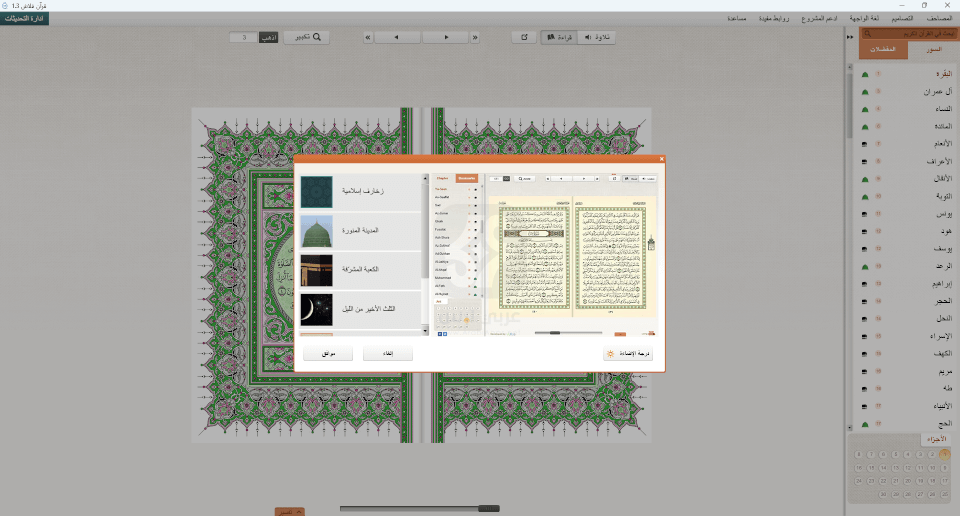960x516 pixels.
Task: Click the magnifier icon in the search box
Action: coord(866,34)
